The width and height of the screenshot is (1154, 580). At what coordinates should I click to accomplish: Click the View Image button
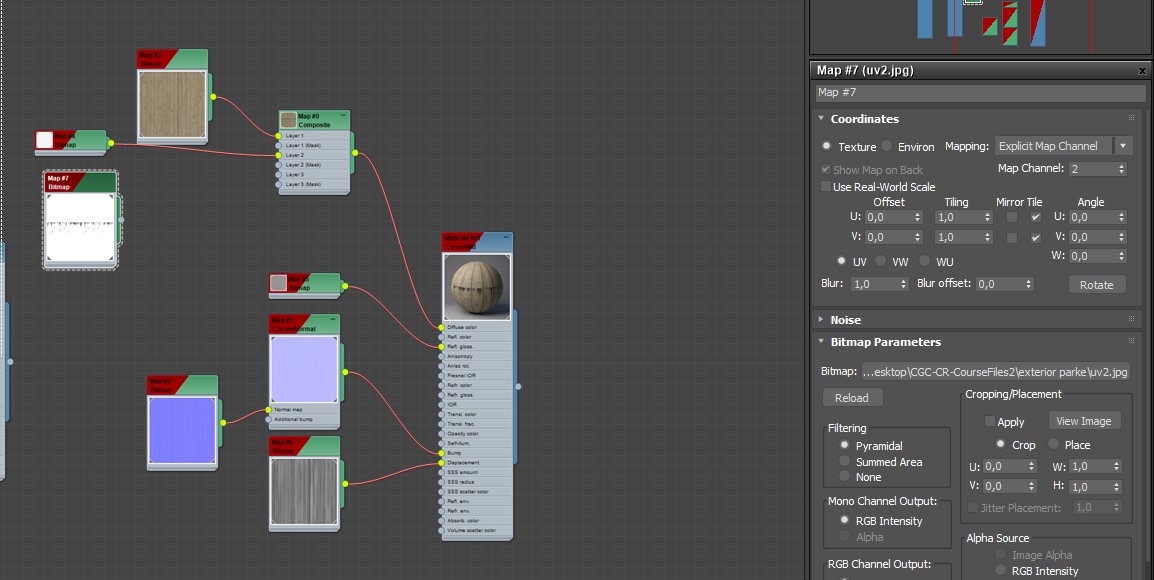[1084, 420]
